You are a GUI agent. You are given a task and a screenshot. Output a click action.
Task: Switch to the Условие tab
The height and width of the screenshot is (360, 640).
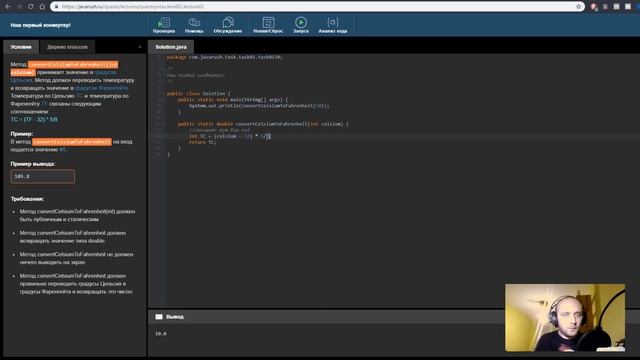tap(21, 47)
